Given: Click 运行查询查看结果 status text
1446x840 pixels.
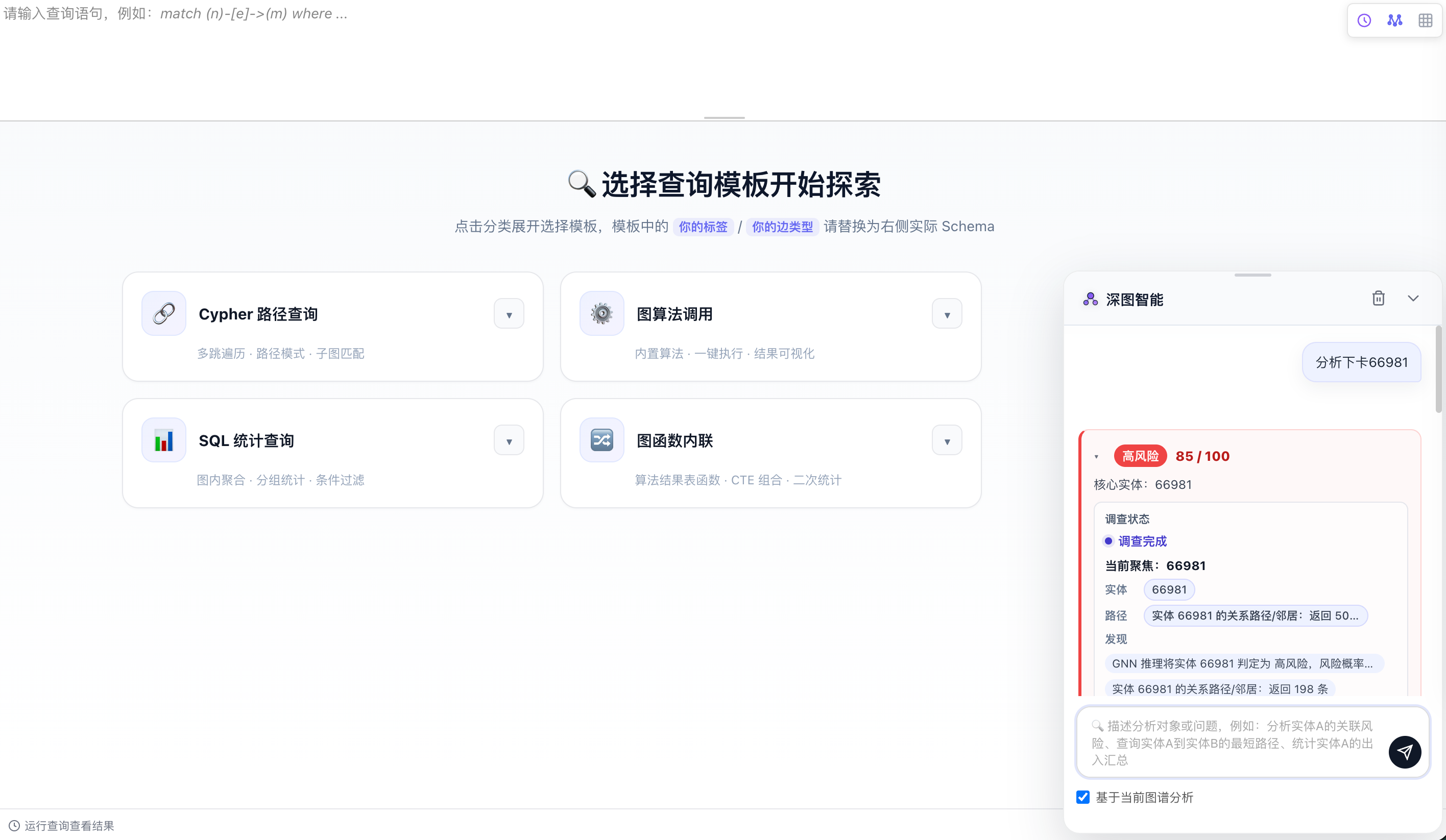Looking at the screenshot, I should [x=69, y=826].
